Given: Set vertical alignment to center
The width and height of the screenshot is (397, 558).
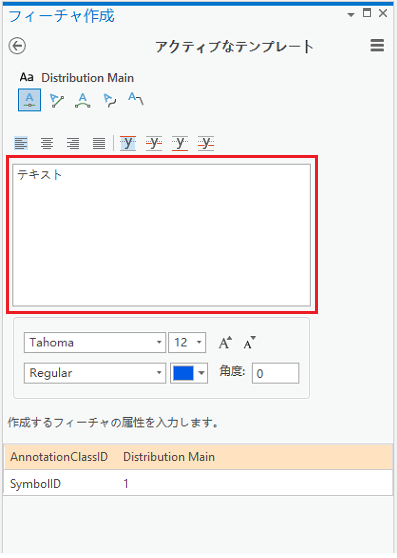Looking at the screenshot, I should (154, 143).
